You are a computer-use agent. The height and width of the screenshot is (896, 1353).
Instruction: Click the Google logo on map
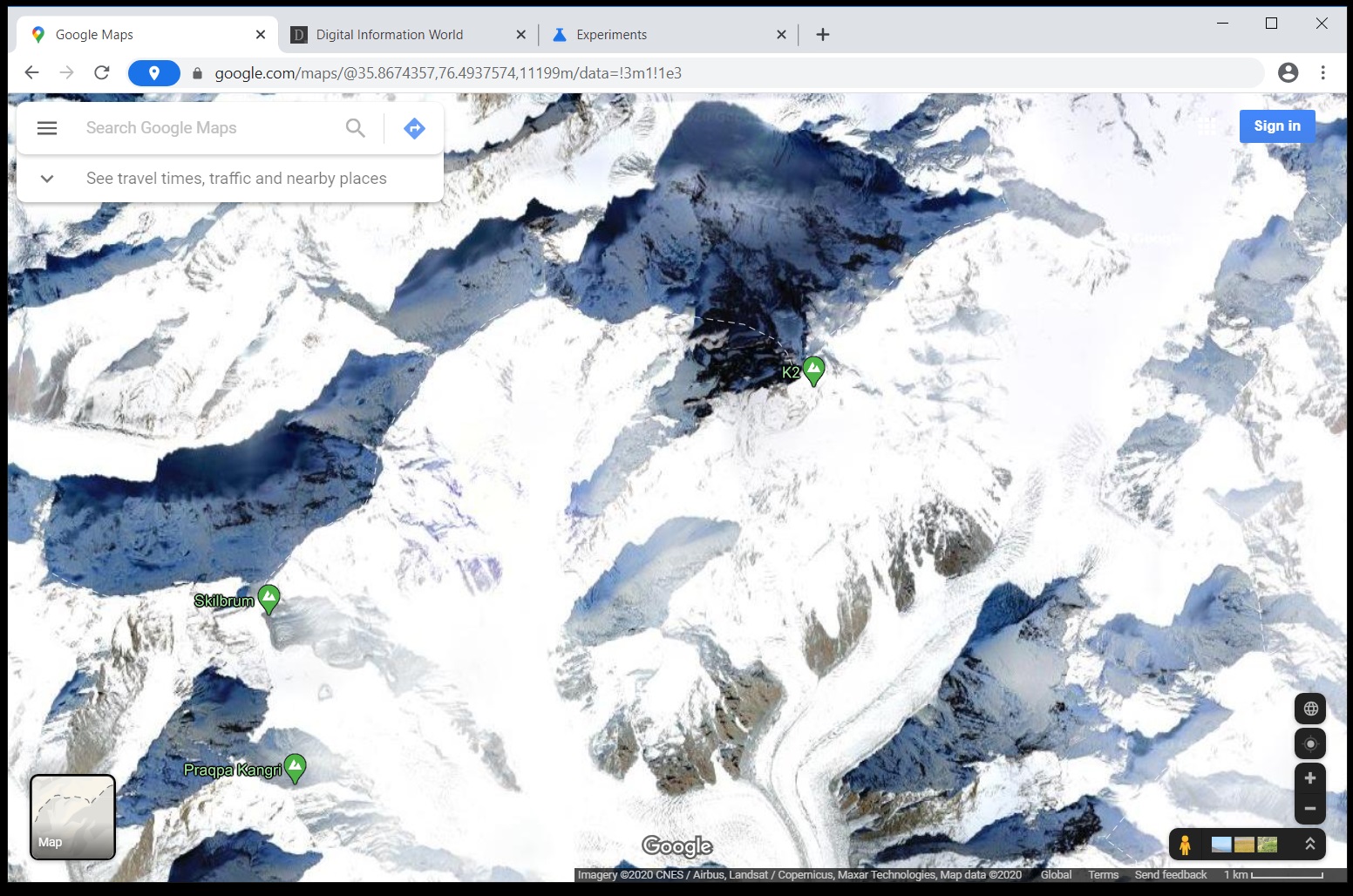point(677,846)
